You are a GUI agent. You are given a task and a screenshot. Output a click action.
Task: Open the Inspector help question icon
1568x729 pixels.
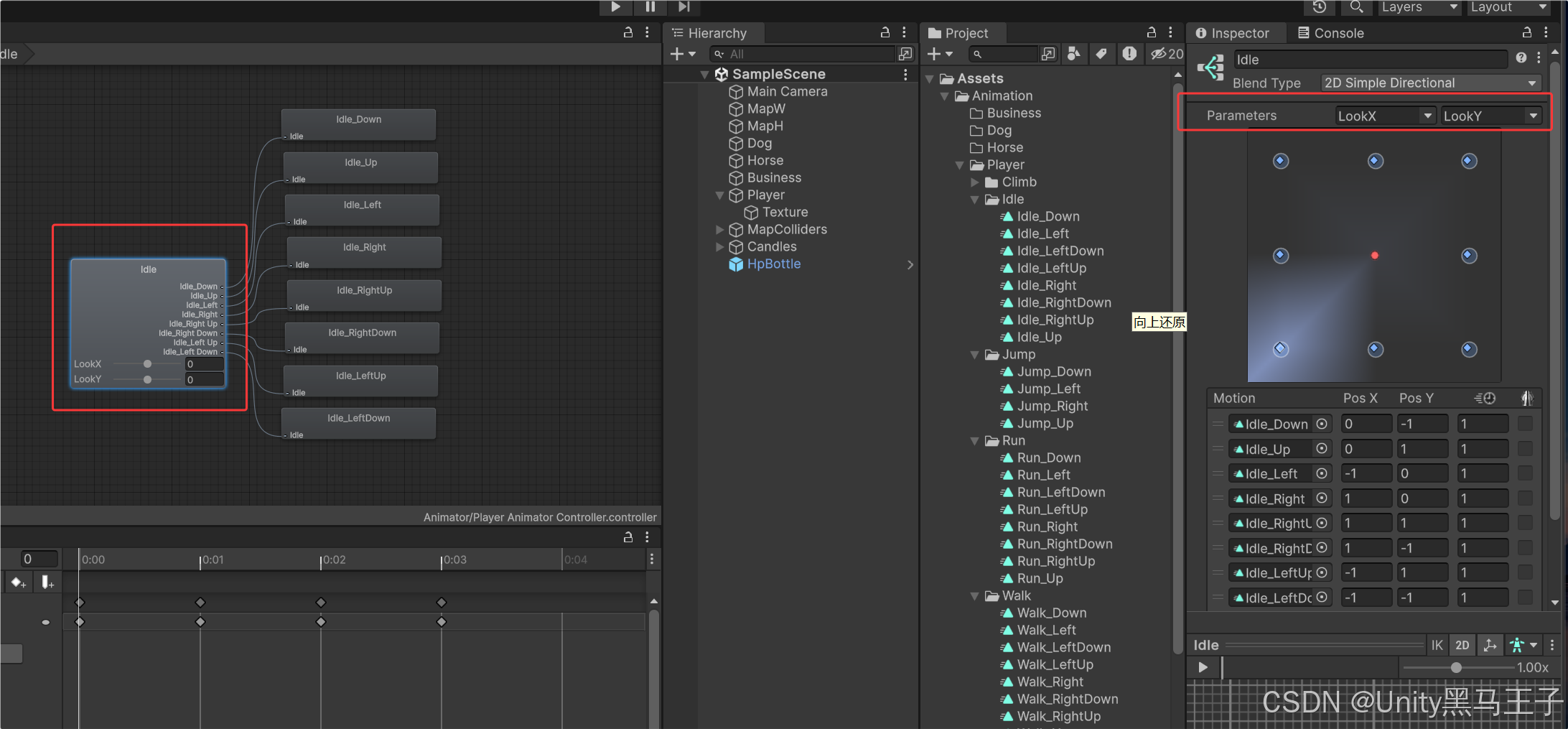point(1521,58)
